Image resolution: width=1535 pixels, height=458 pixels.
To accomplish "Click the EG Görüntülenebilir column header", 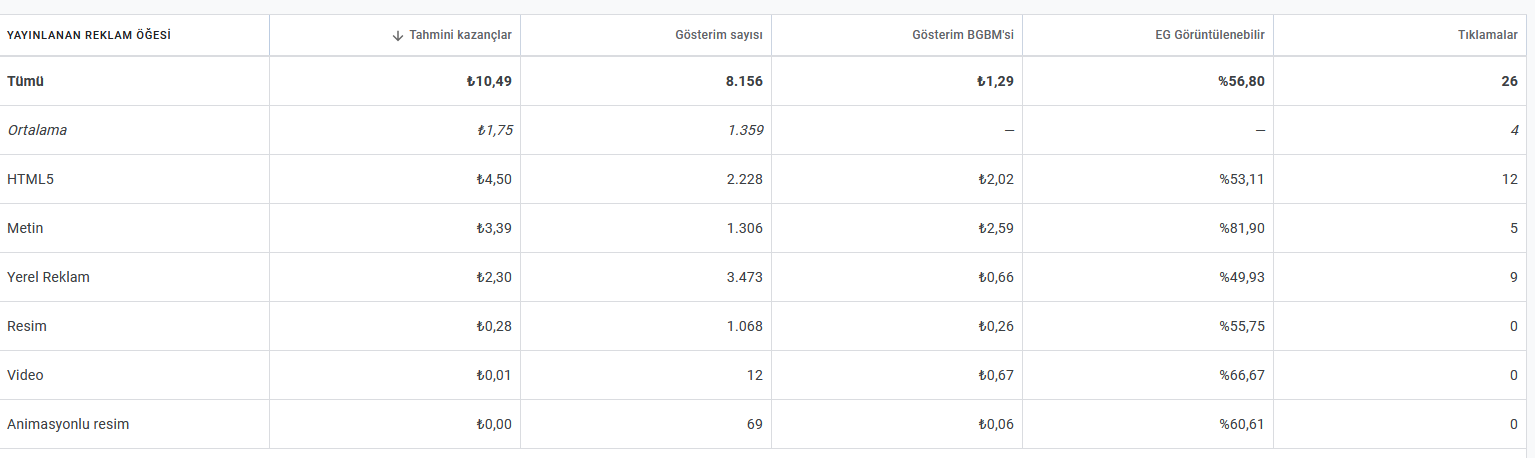I will 1209,35.
